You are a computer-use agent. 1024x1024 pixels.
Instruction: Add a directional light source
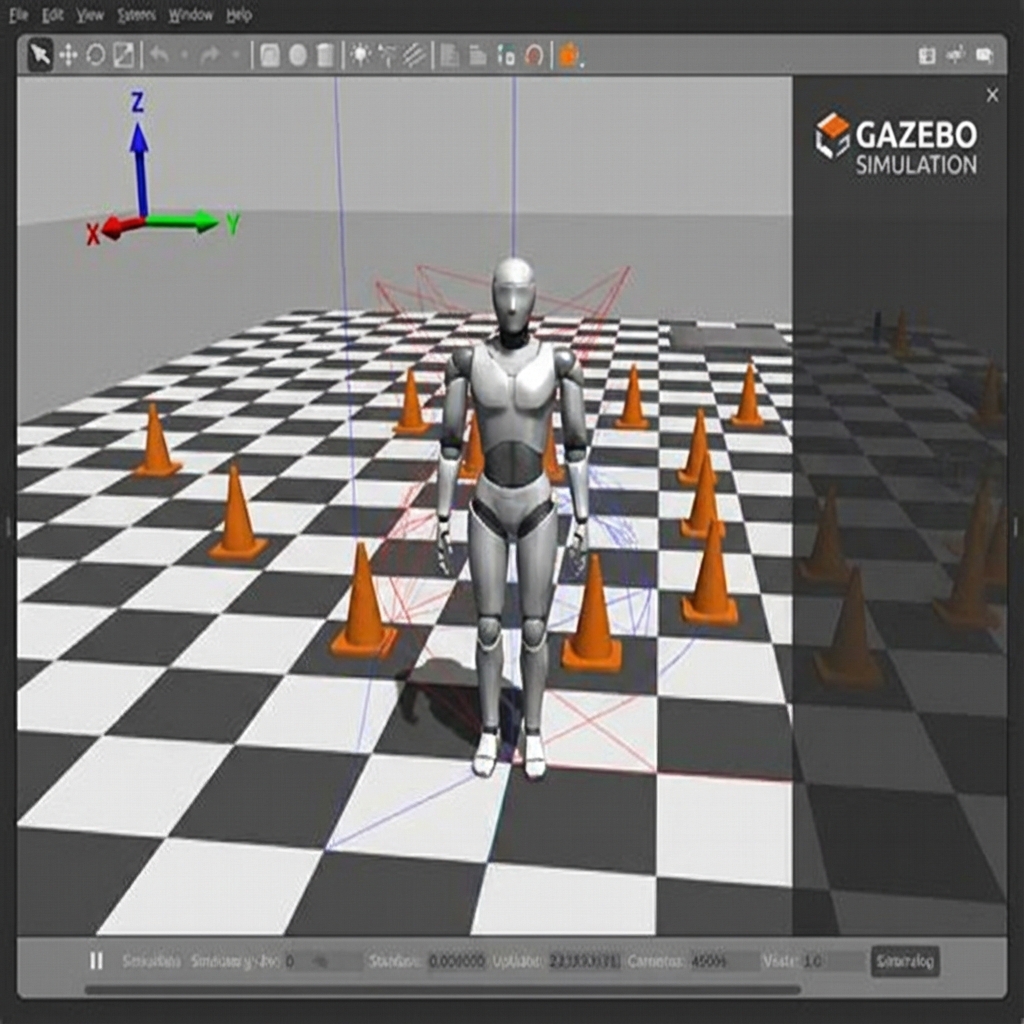pyautogui.click(x=414, y=55)
